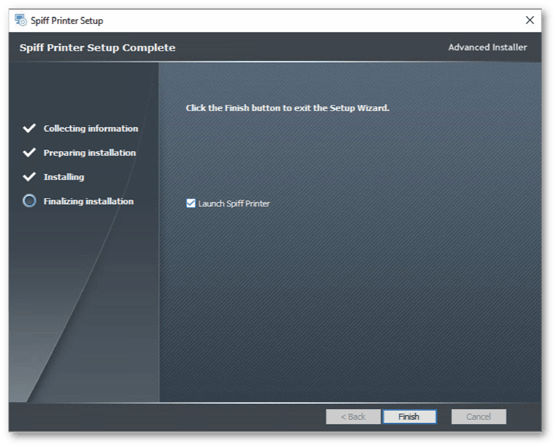Screen dimensions: 556x447
Task: Click the Preparing installation step text
Action: (90, 153)
